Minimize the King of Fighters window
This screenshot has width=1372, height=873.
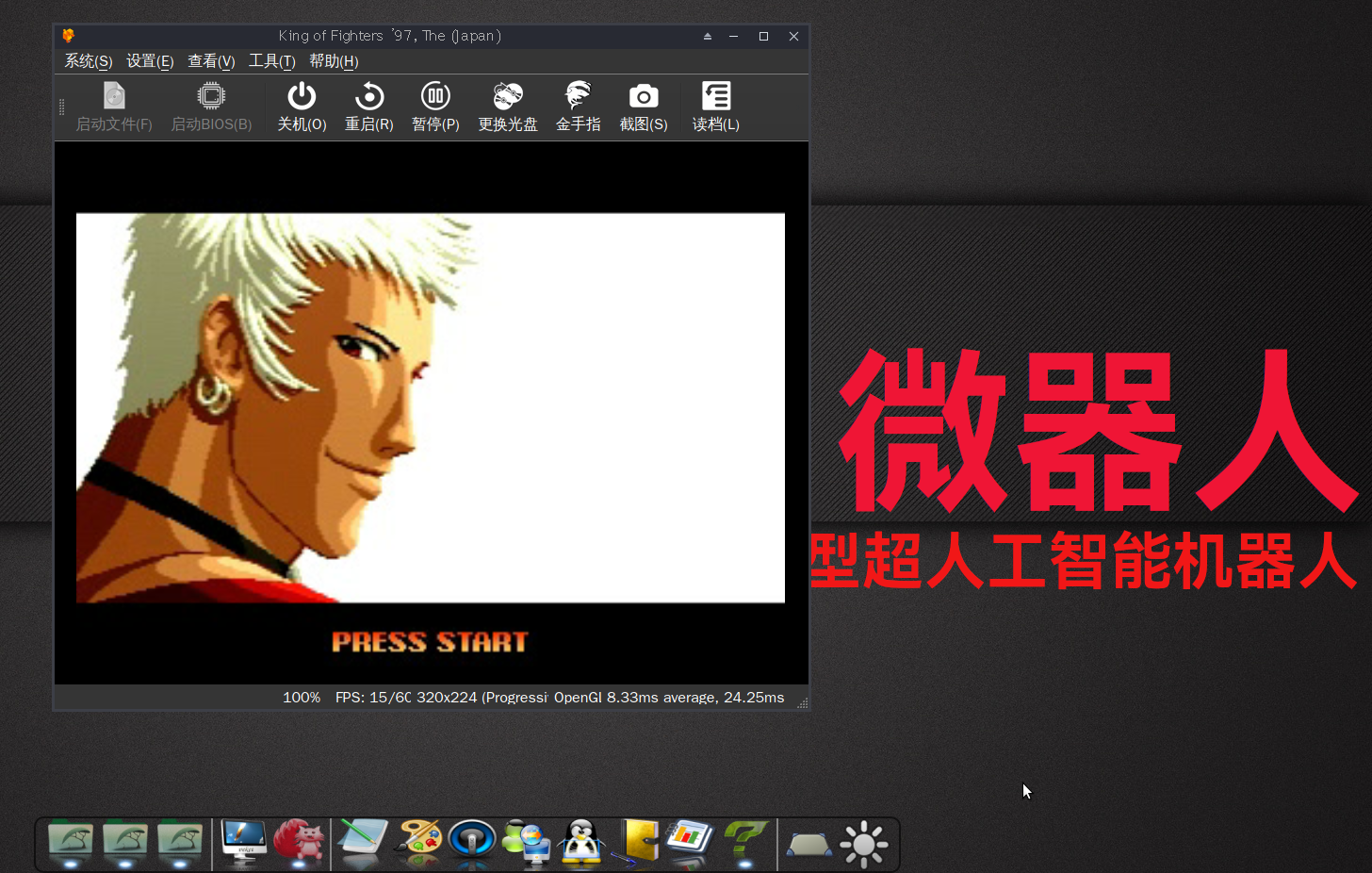pos(733,36)
